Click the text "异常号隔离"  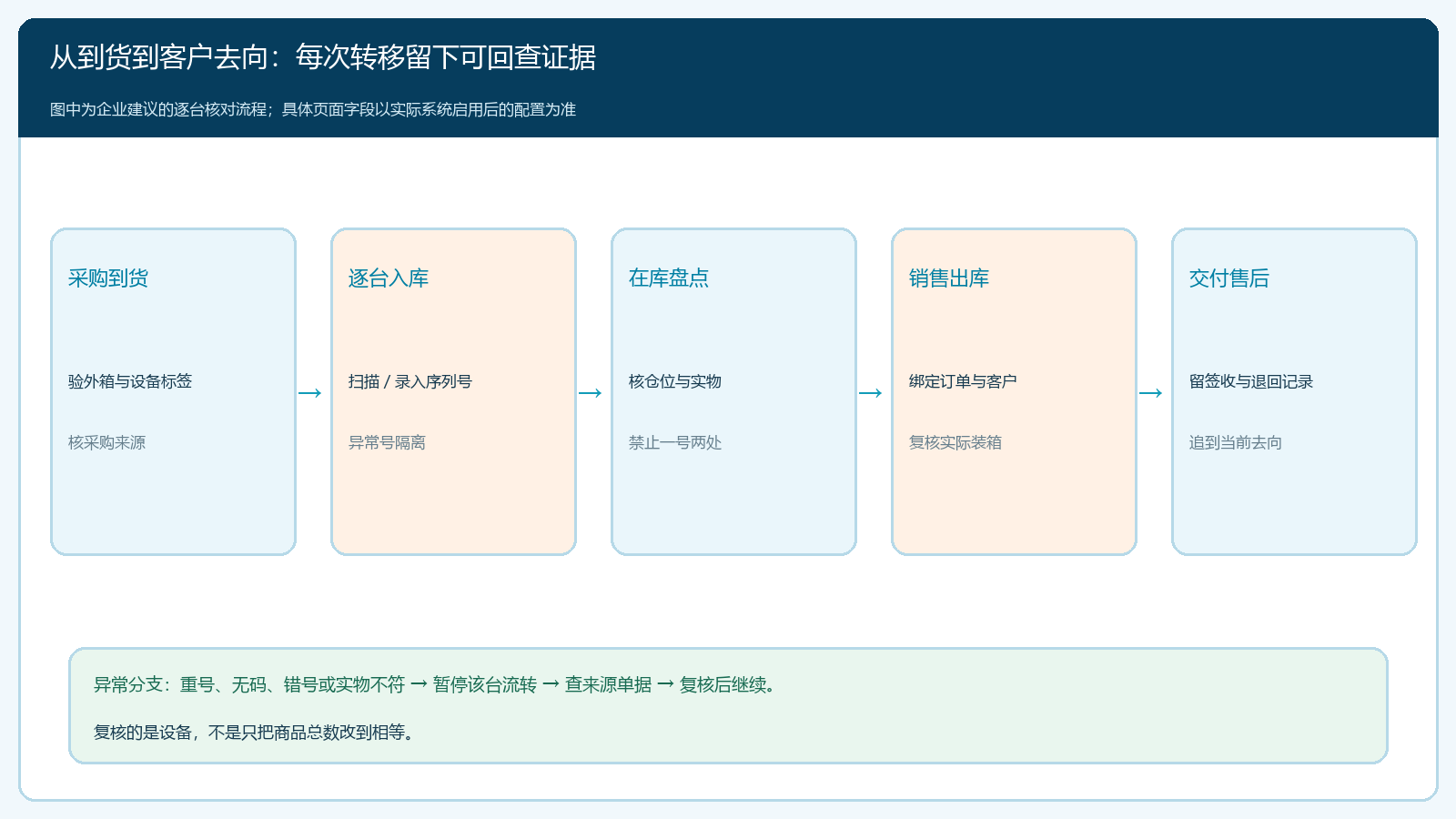click(x=387, y=442)
